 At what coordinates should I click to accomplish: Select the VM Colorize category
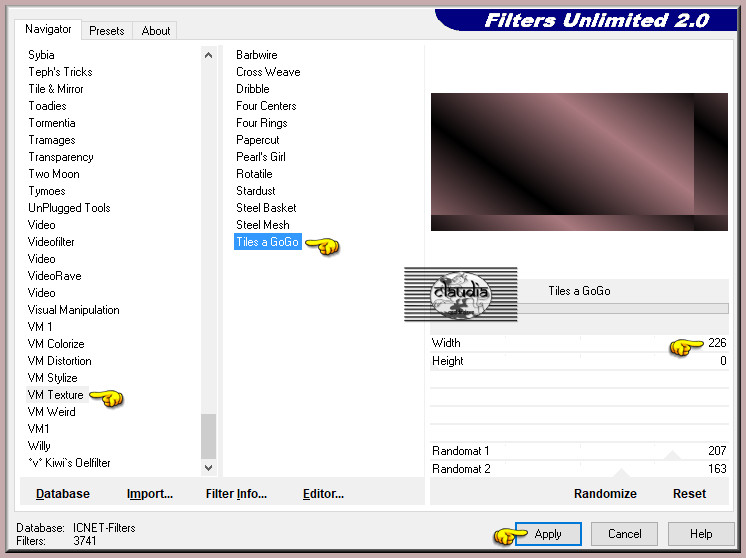point(56,343)
